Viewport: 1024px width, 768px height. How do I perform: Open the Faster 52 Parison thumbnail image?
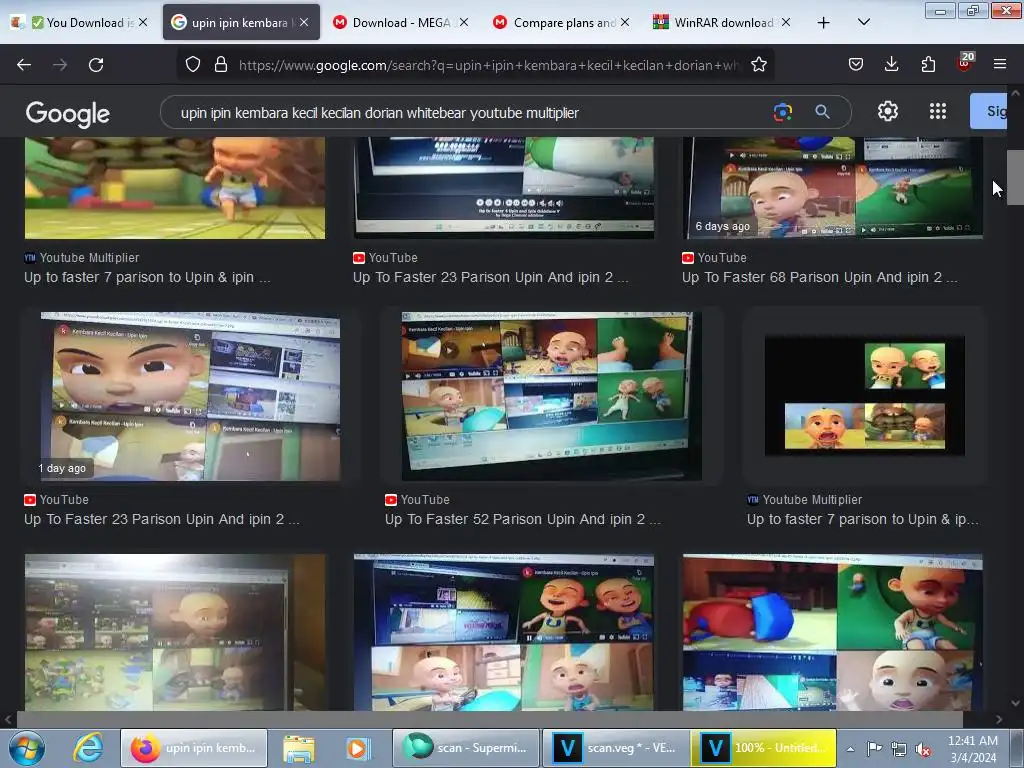click(551, 396)
